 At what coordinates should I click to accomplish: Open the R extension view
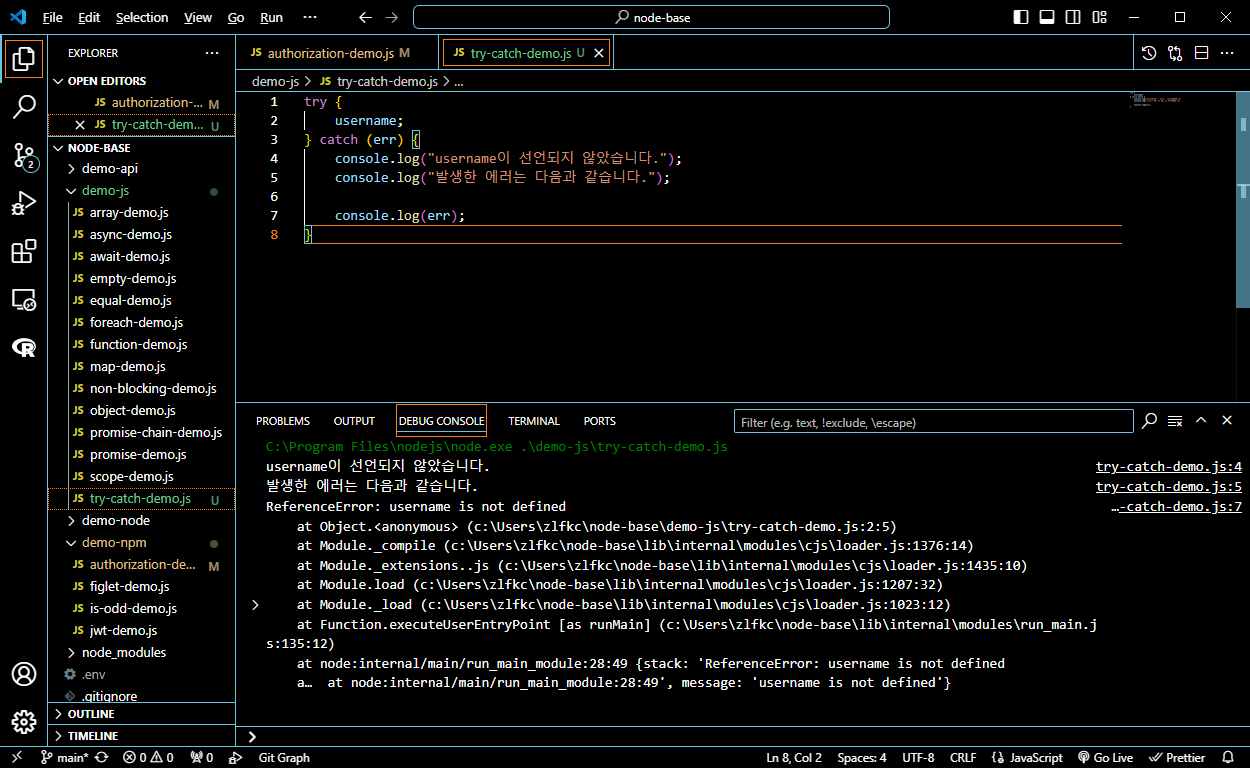[x=24, y=347]
